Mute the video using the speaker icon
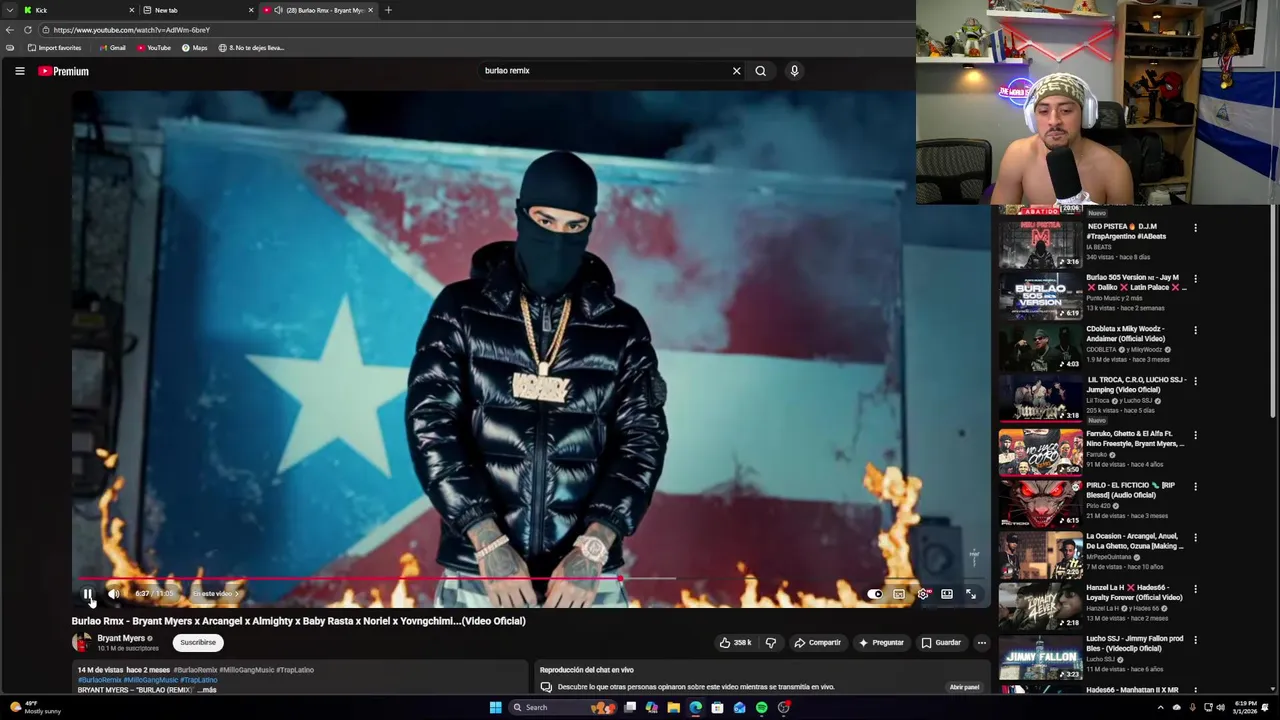 114,594
